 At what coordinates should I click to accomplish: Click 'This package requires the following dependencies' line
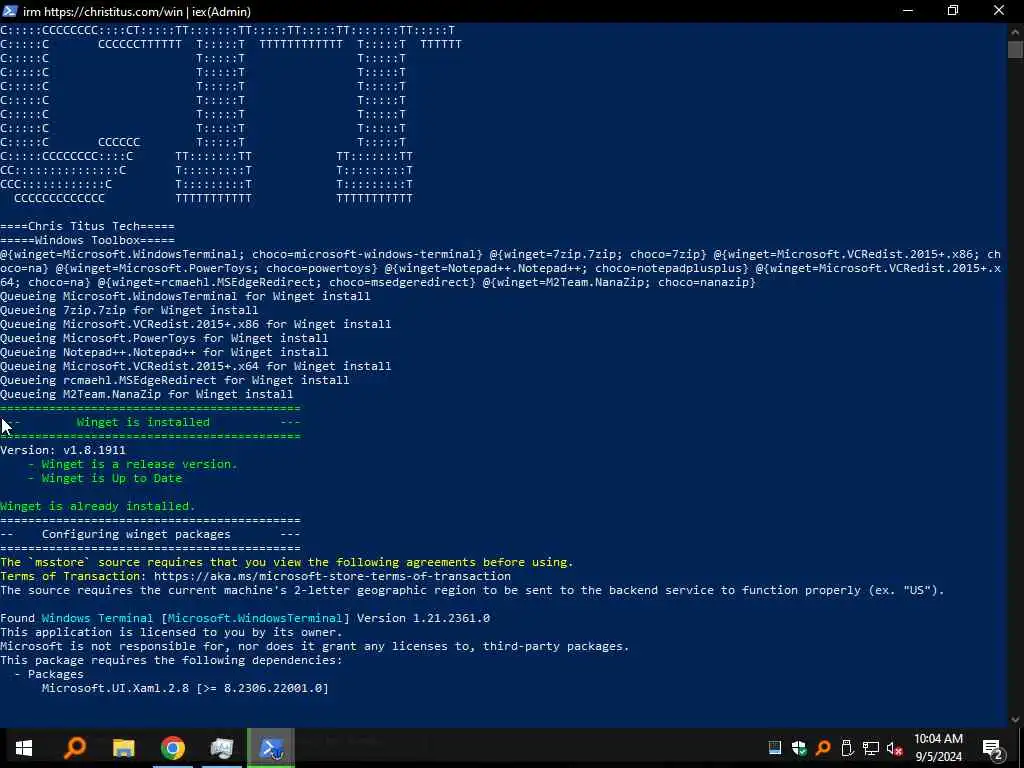171,660
